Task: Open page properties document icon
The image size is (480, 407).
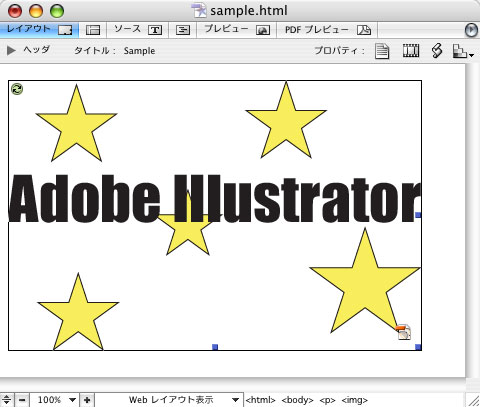Action: pyautogui.click(x=382, y=51)
